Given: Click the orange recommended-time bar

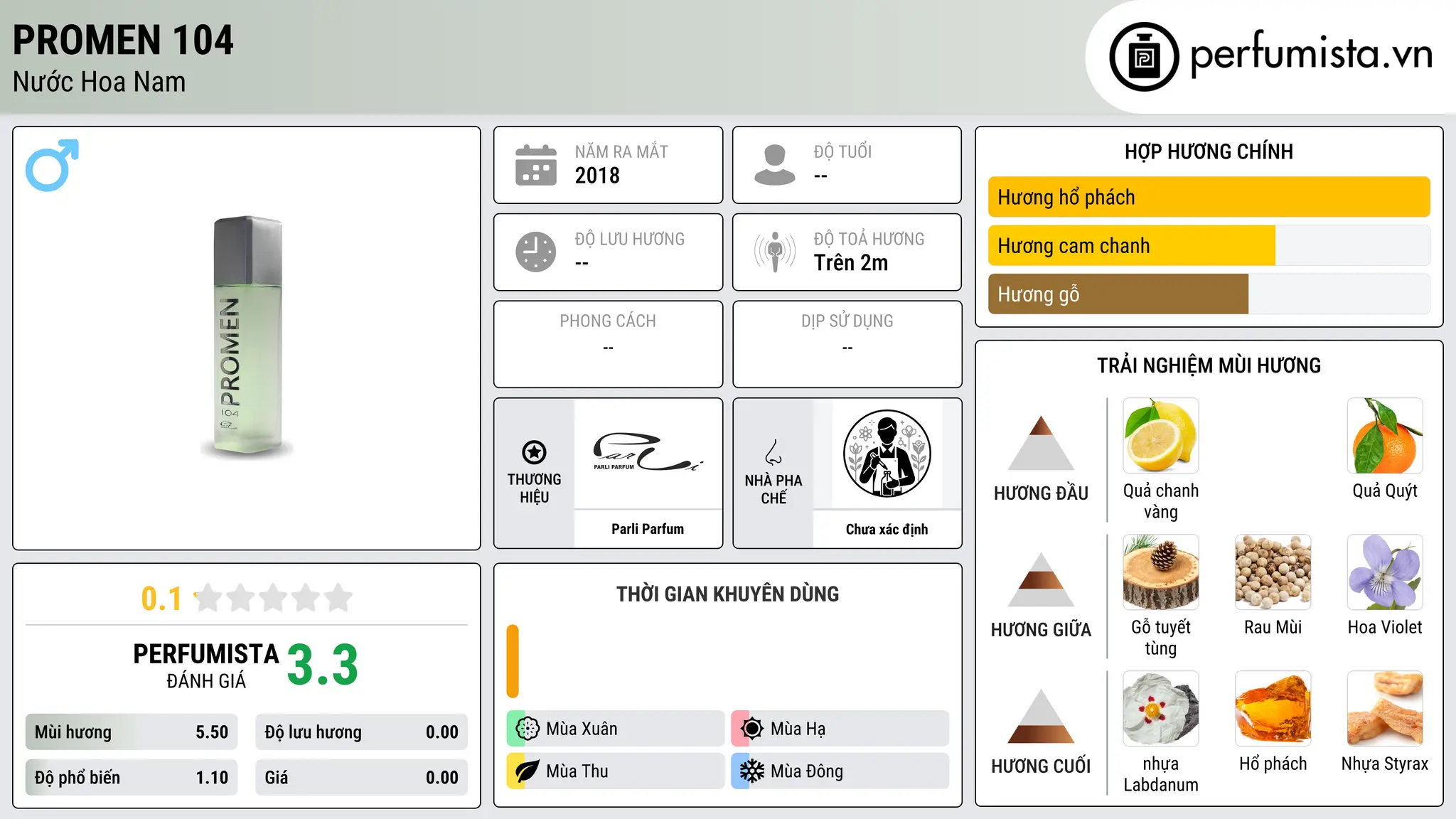Looking at the screenshot, I should tap(513, 661).
